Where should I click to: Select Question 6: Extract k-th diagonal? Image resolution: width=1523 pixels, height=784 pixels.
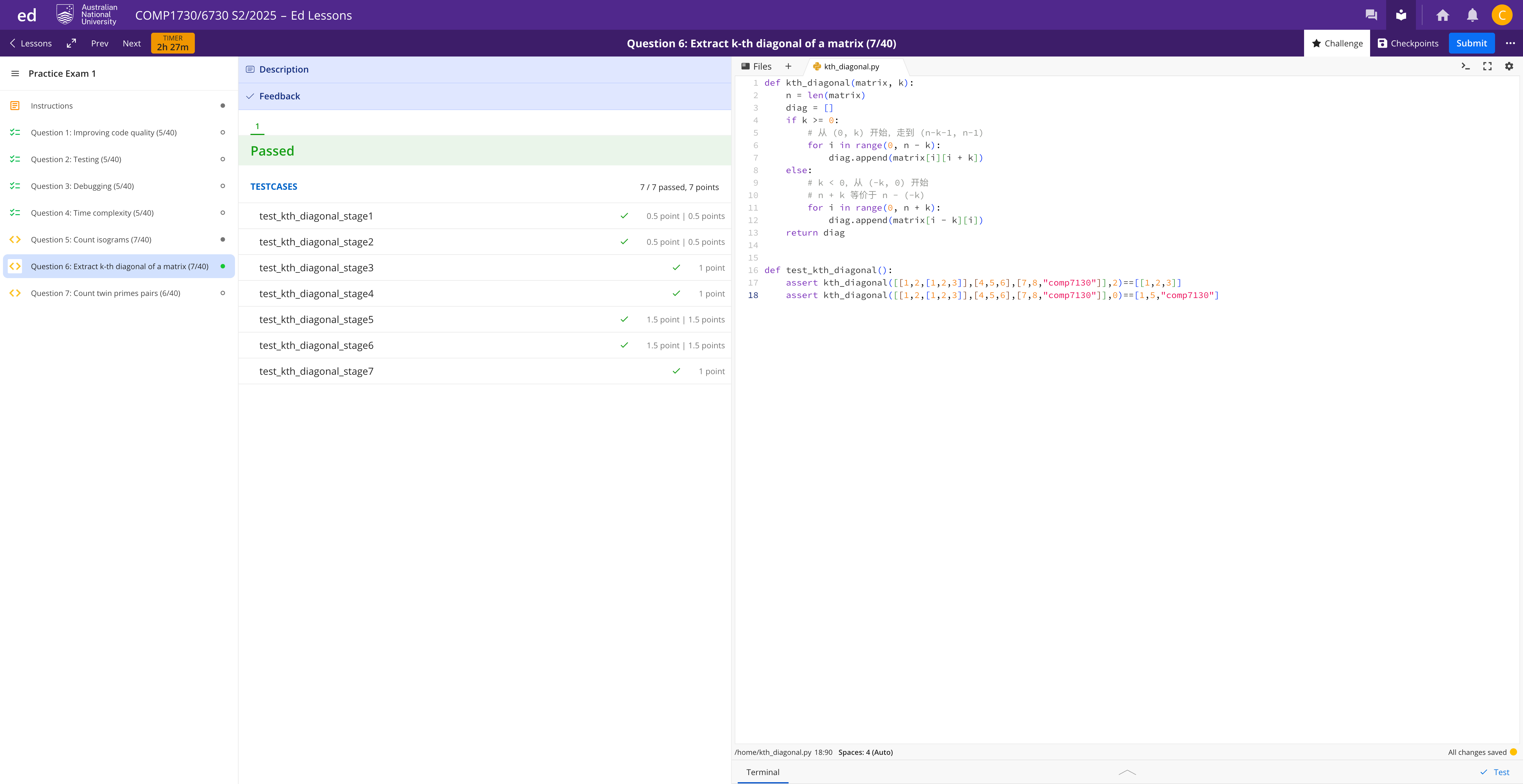point(118,266)
